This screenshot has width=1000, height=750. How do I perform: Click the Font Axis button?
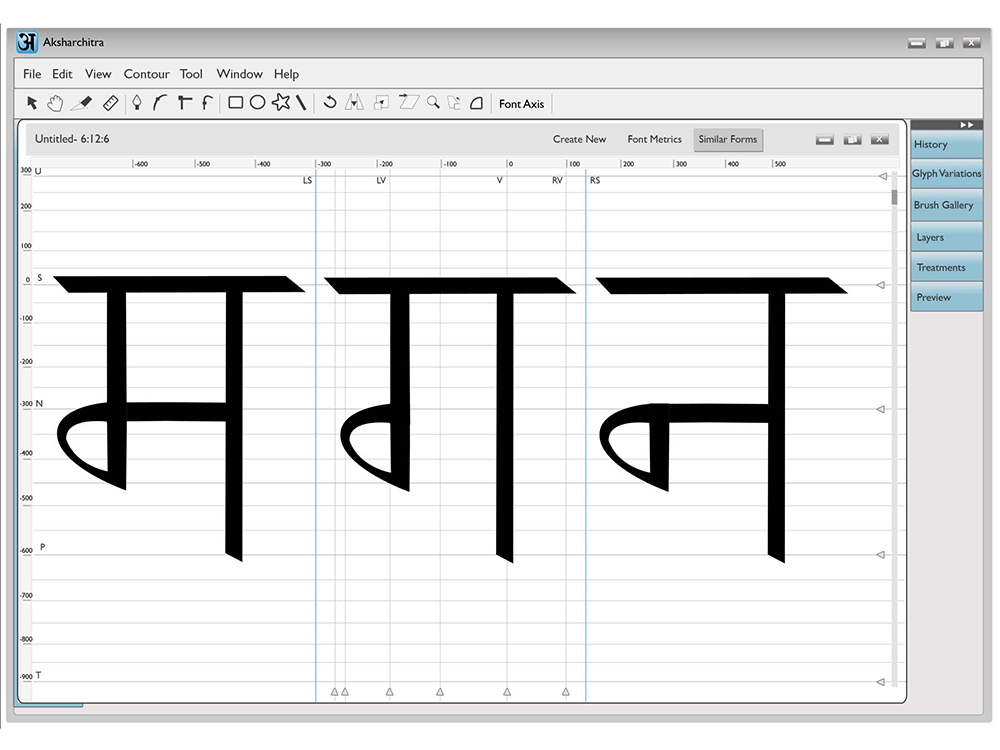(x=521, y=104)
